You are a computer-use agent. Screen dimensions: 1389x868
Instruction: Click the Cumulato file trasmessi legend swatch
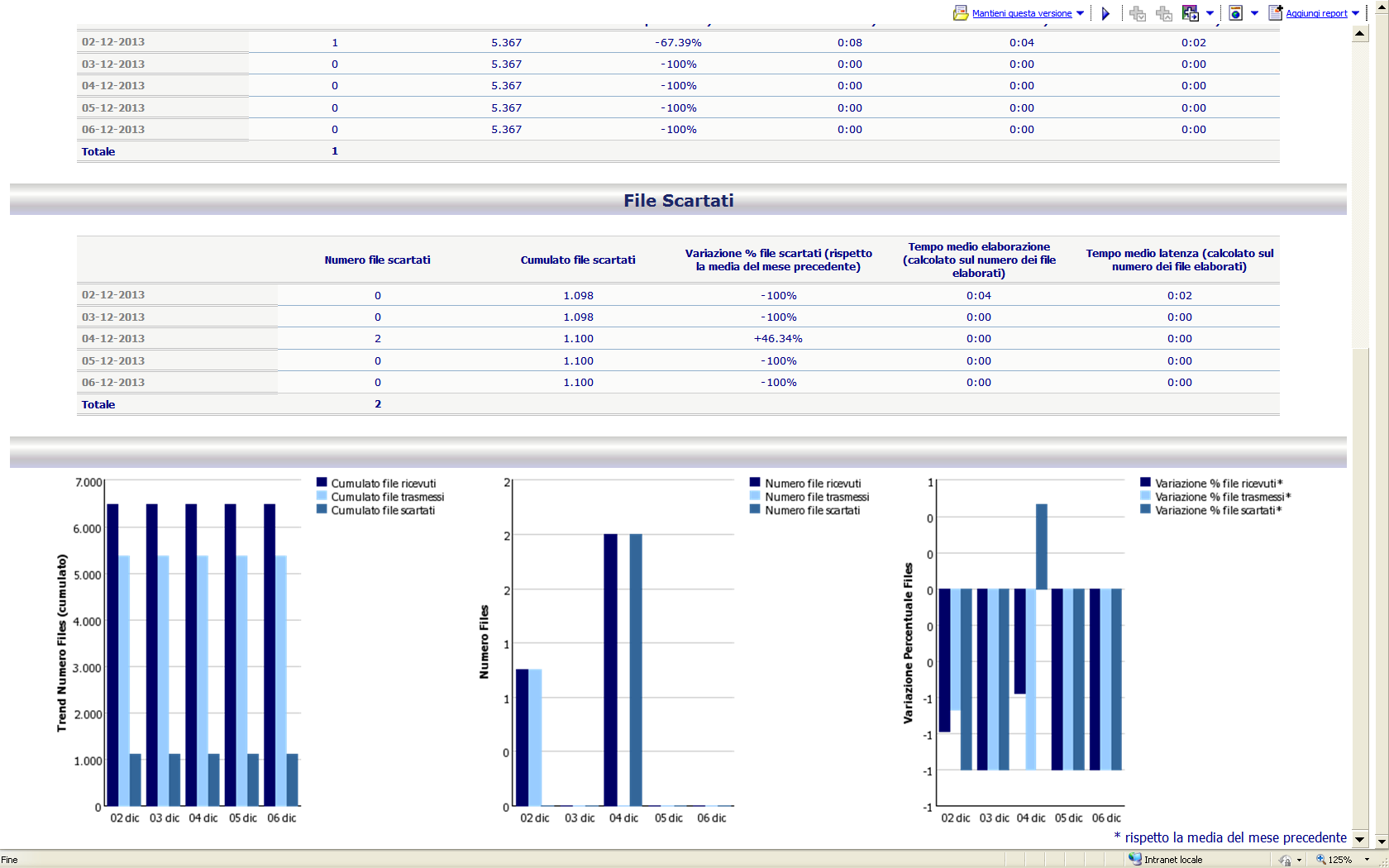click(x=322, y=496)
